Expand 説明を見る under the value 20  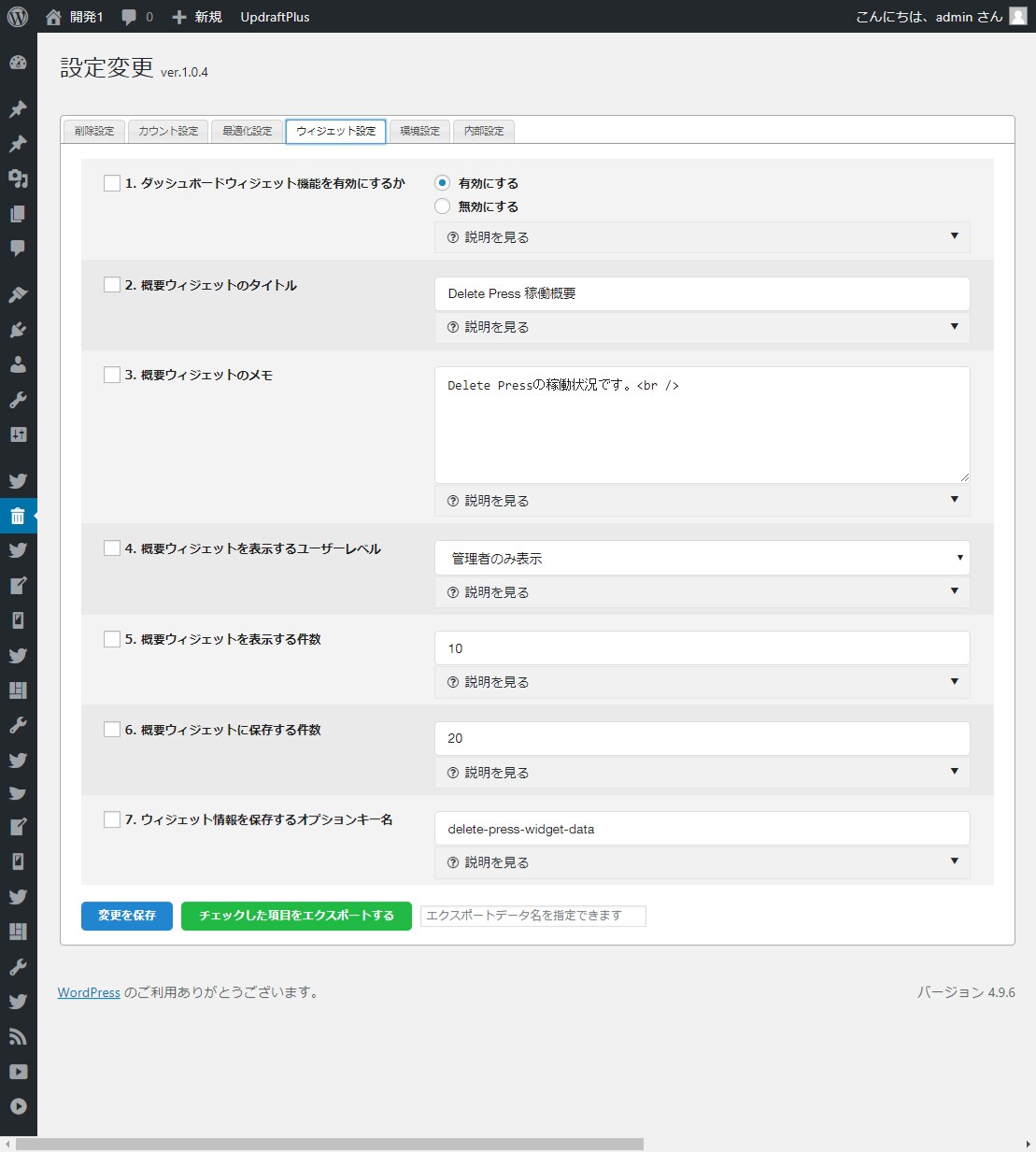click(702, 773)
